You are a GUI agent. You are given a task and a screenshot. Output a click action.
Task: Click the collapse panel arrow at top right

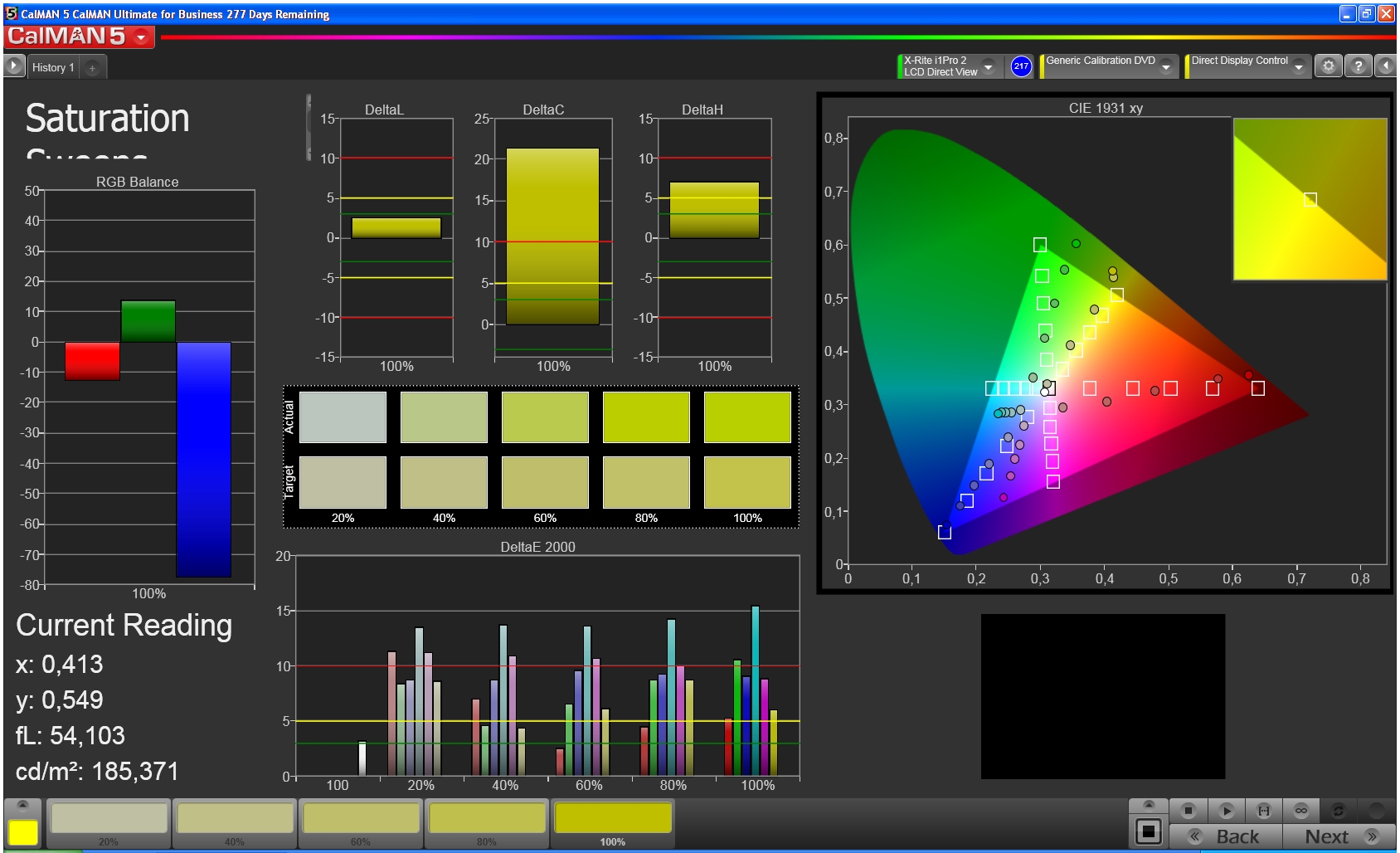click(x=1386, y=66)
